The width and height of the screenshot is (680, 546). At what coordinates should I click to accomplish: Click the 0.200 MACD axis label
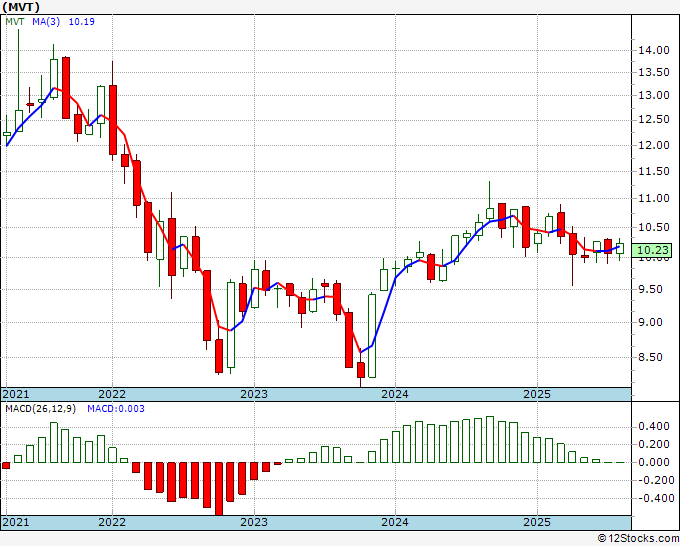[654, 445]
